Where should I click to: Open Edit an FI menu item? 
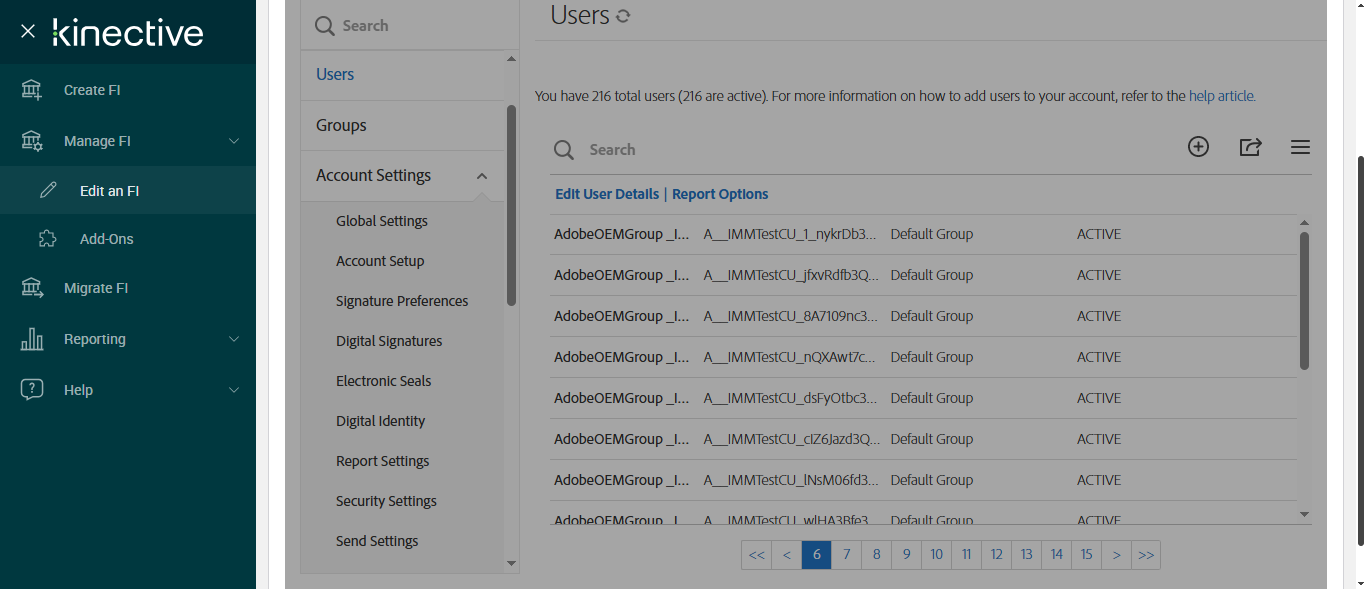(109, 191)
